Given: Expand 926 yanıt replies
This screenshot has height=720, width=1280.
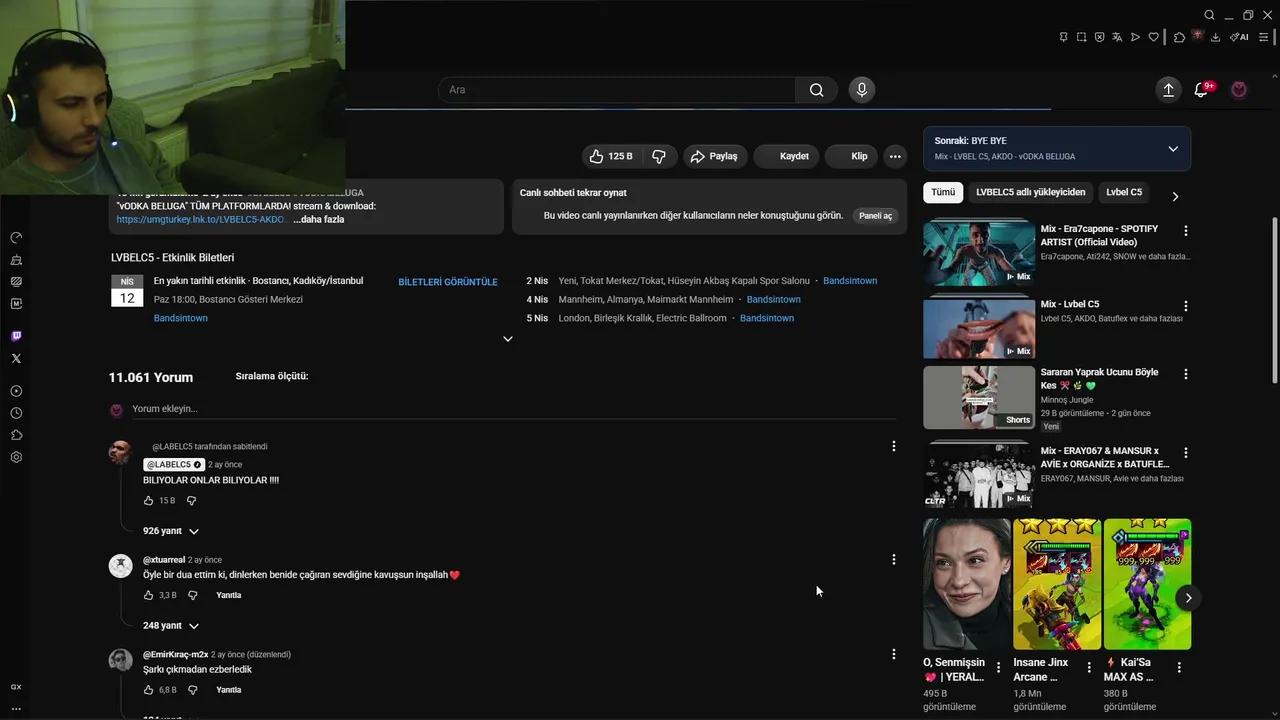Looking at the screenshot, I should pyautogui.click(x=171, y=531).
